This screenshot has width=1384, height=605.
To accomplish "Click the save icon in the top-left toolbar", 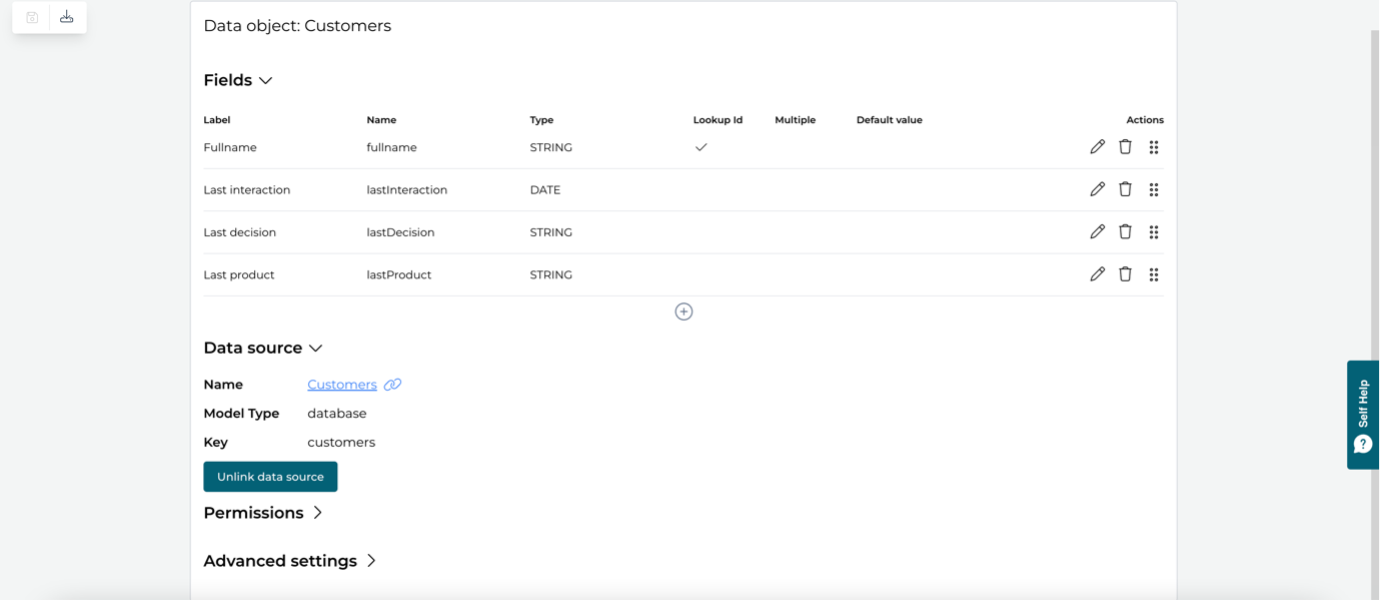I will pyautogui.click(x=30, y=17).
